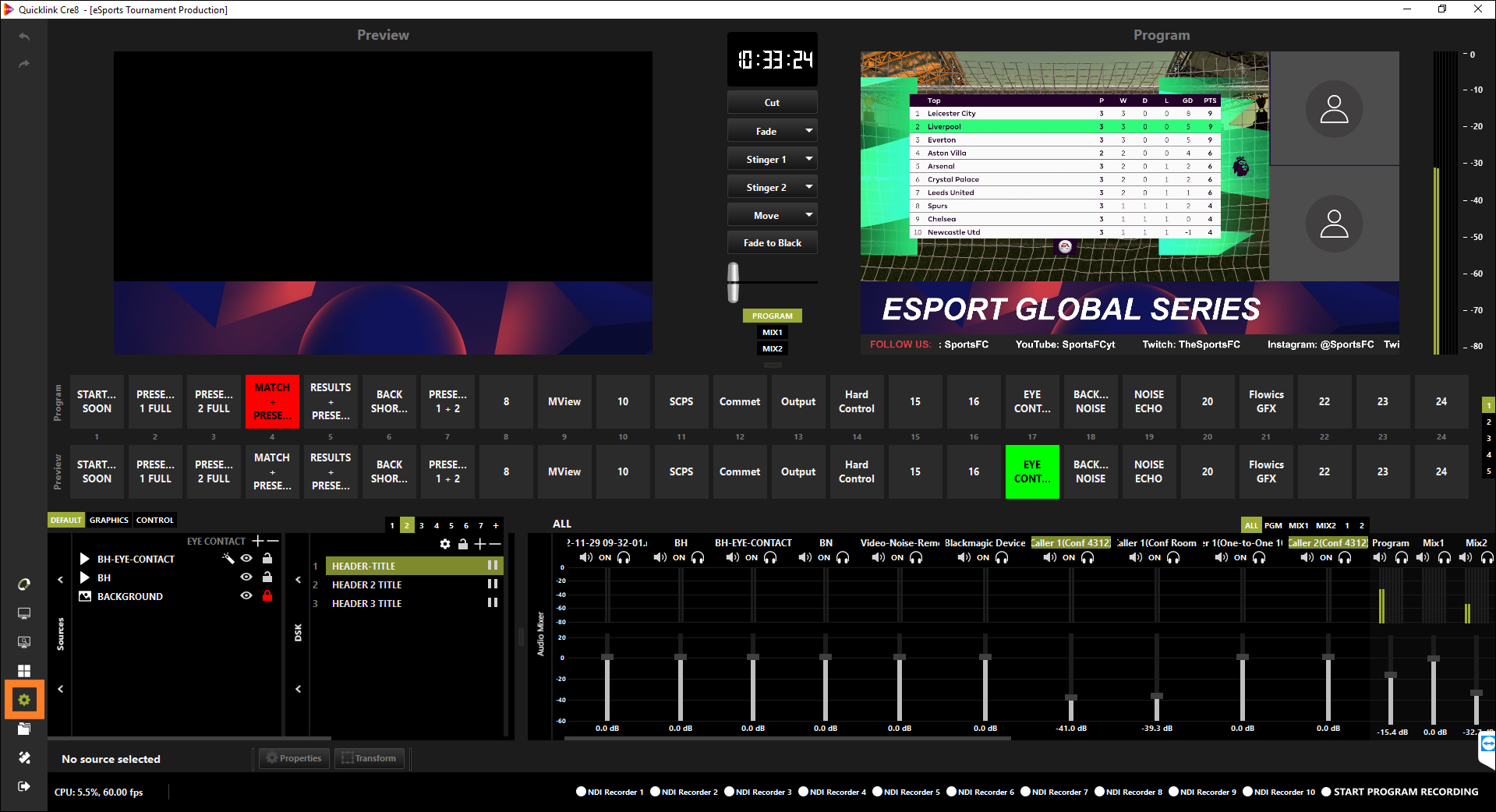Unlock the red-locked BACKGROUND source
1496x812 pixels.
tap(267, 595)
